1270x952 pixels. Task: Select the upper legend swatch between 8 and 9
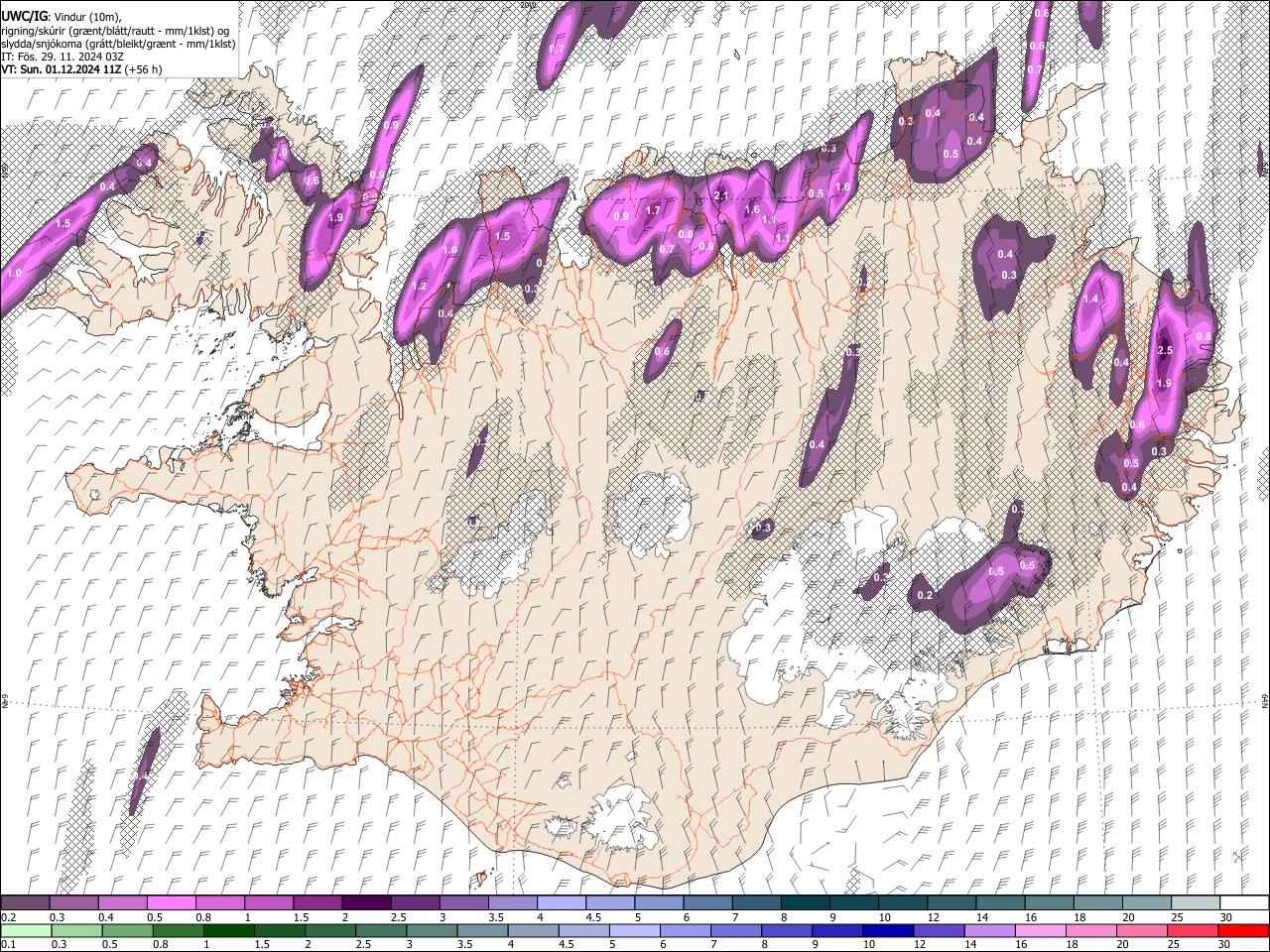805,903
